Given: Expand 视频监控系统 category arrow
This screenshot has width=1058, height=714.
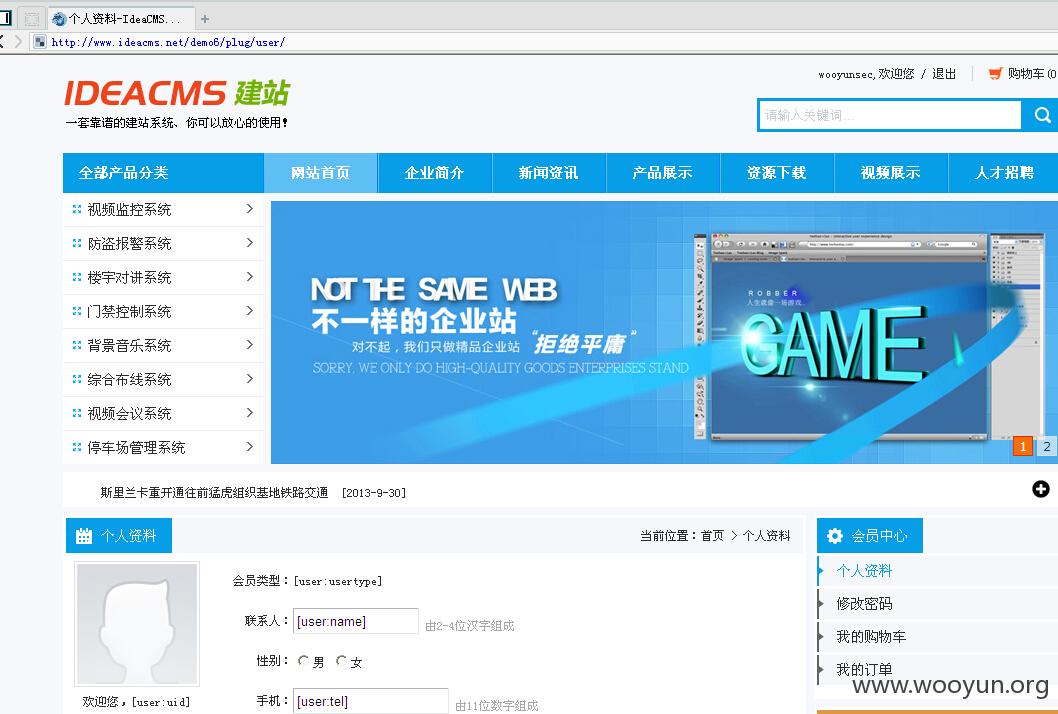Looking at the screenshot, I should click(x=250, y=209).
